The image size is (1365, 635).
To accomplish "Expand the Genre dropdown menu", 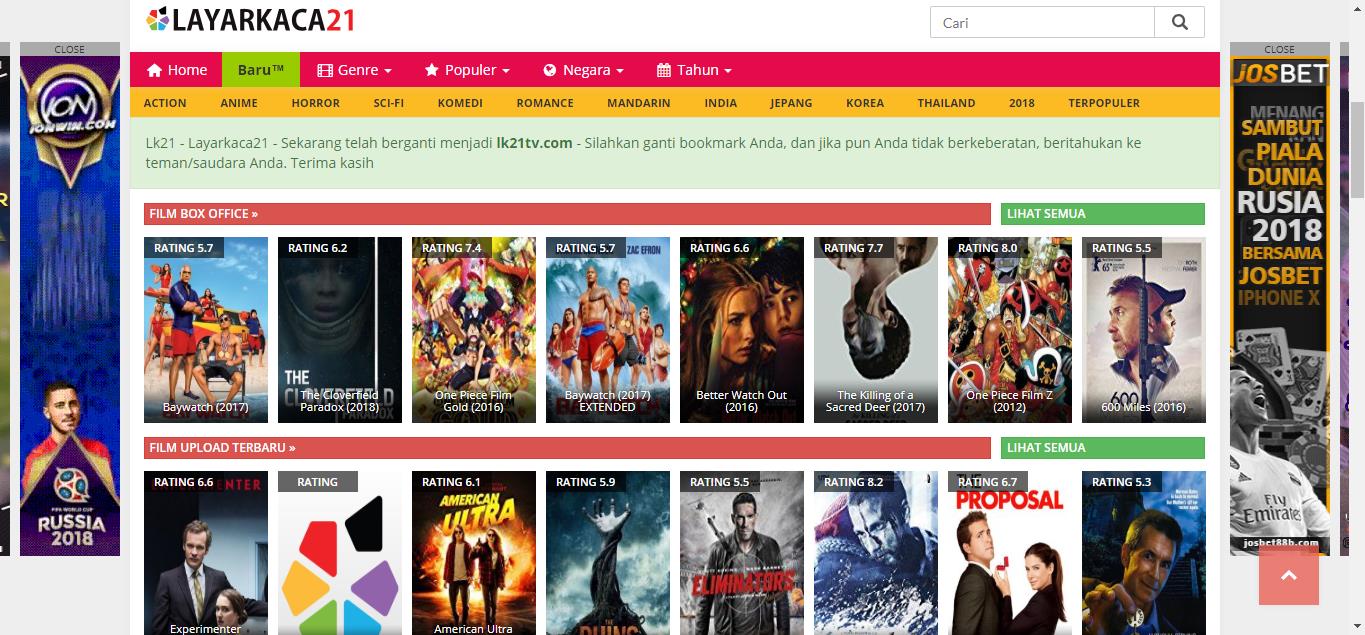I will point(354,70).
